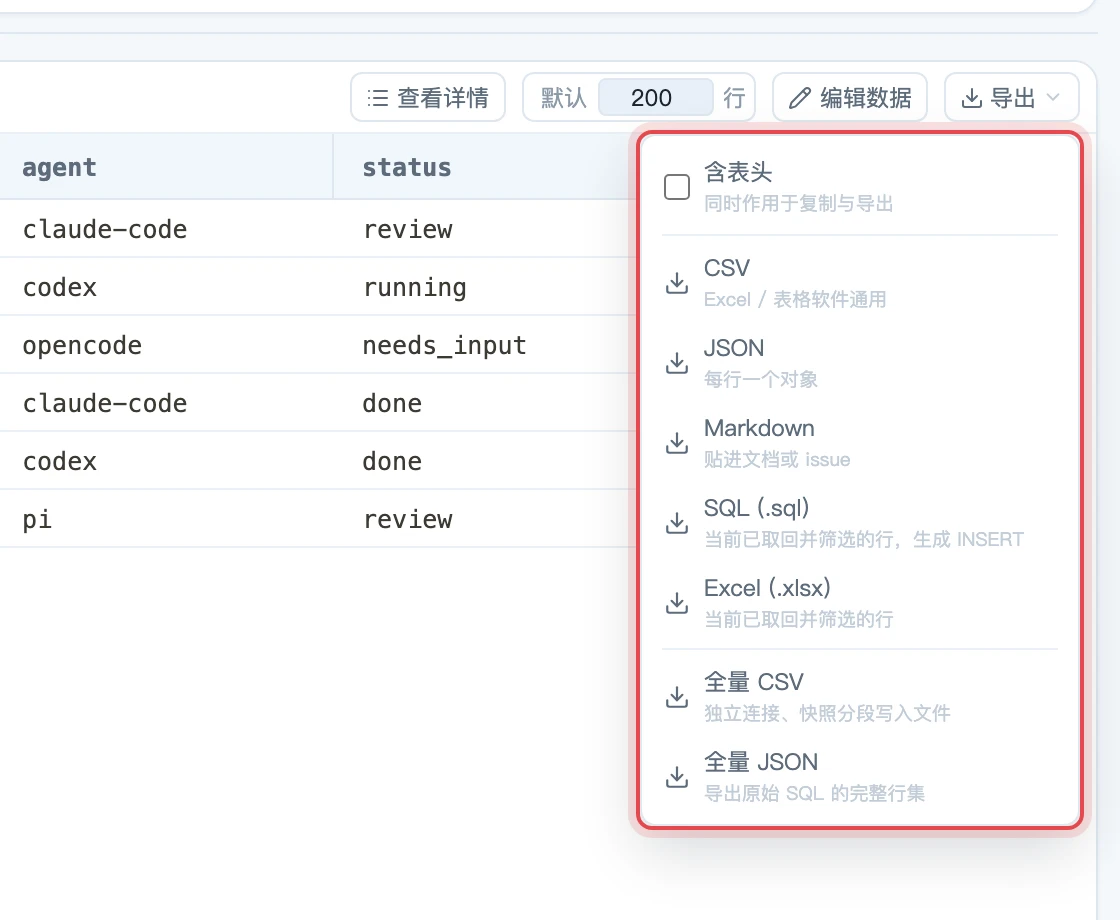Click the 编辑数据 button
Screen dimensions: 1120x920
[850, 97]
